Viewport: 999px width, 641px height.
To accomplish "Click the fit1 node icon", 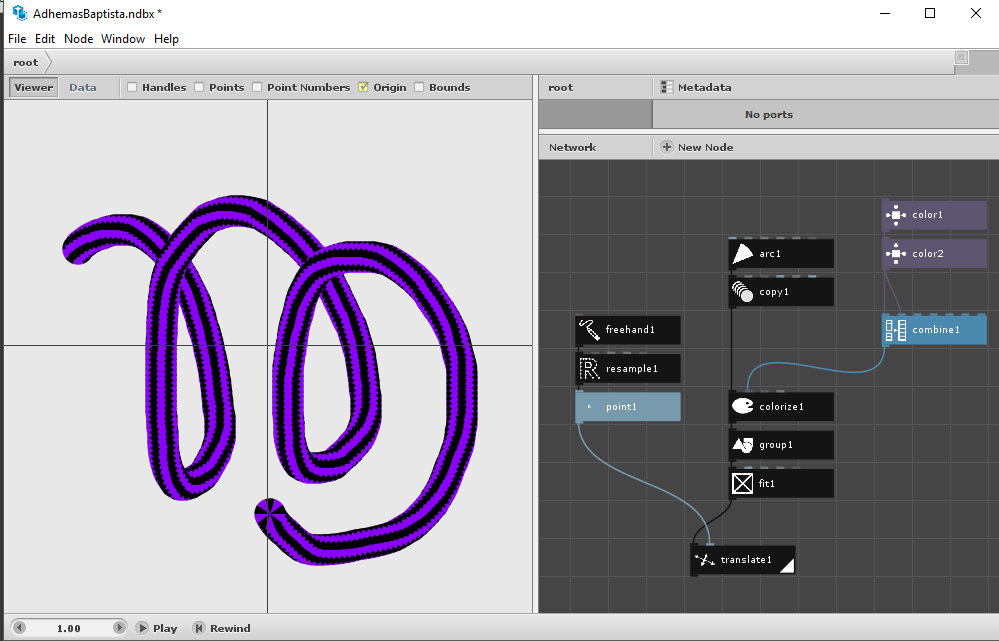I will click(x=742, y=484).
